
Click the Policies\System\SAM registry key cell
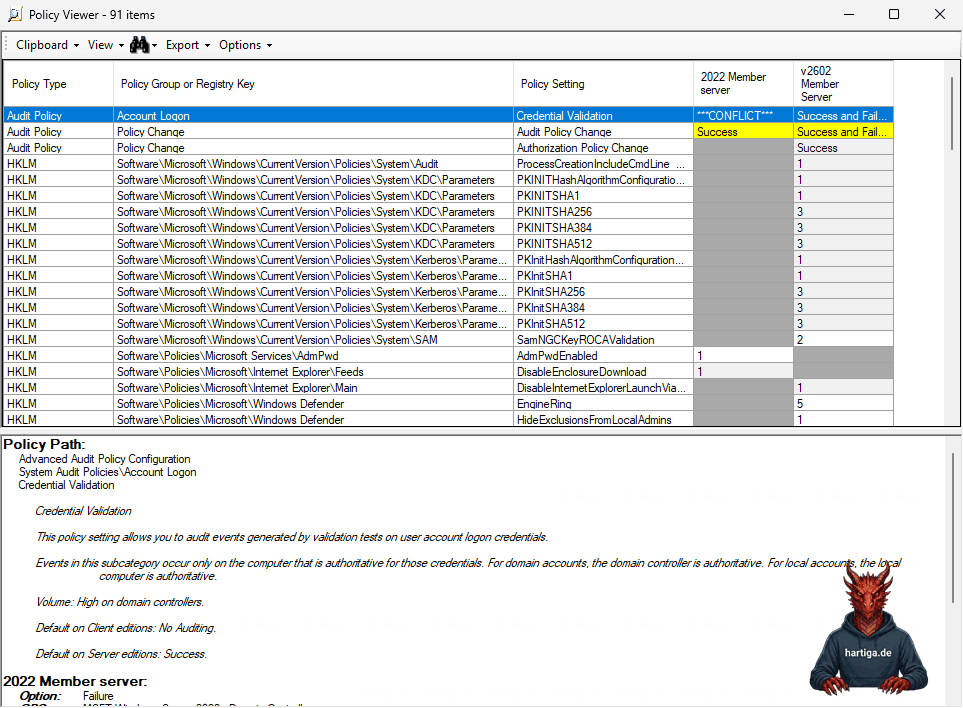click(313, 339)
